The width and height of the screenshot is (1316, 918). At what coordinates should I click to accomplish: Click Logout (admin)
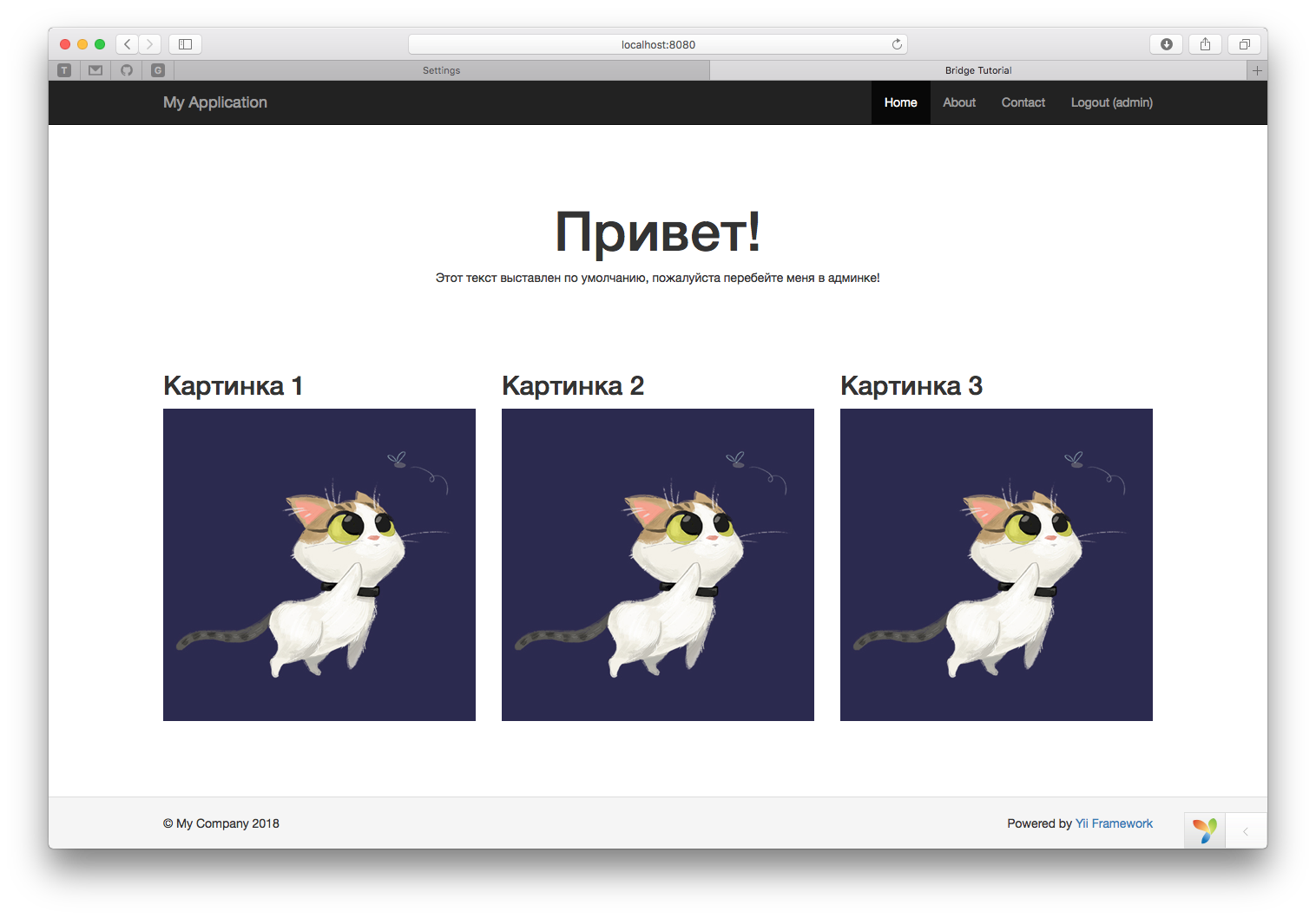coord(1112,102)
